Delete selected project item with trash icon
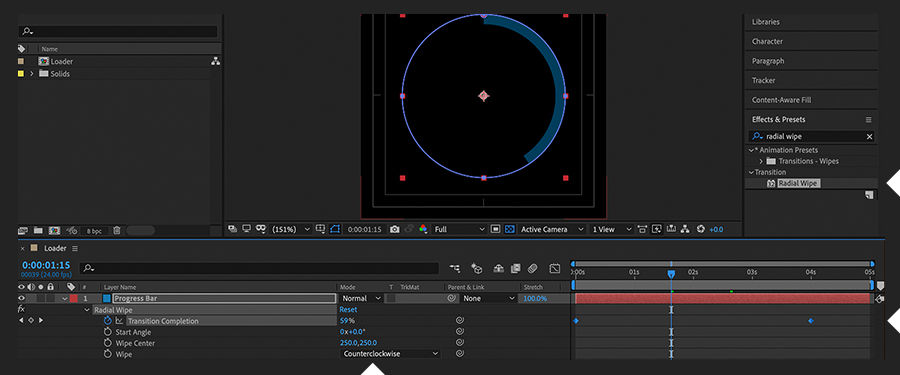 [117, 230]
